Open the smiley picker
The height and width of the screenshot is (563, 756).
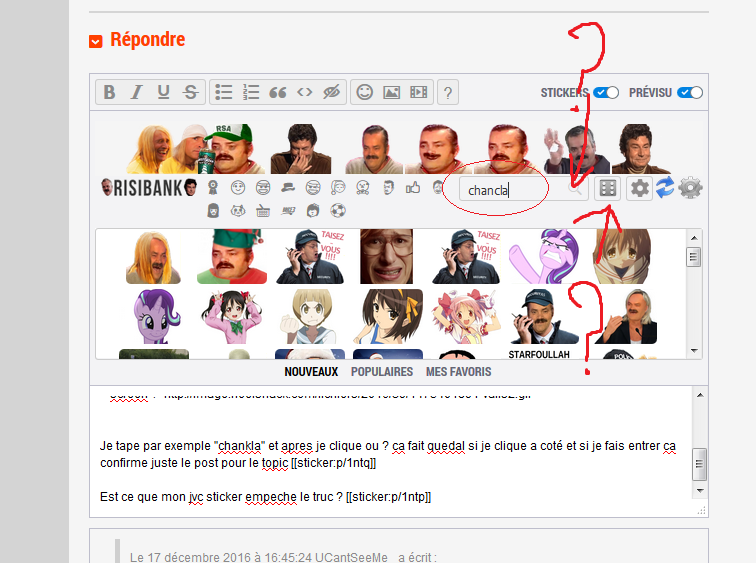(364, 92)
